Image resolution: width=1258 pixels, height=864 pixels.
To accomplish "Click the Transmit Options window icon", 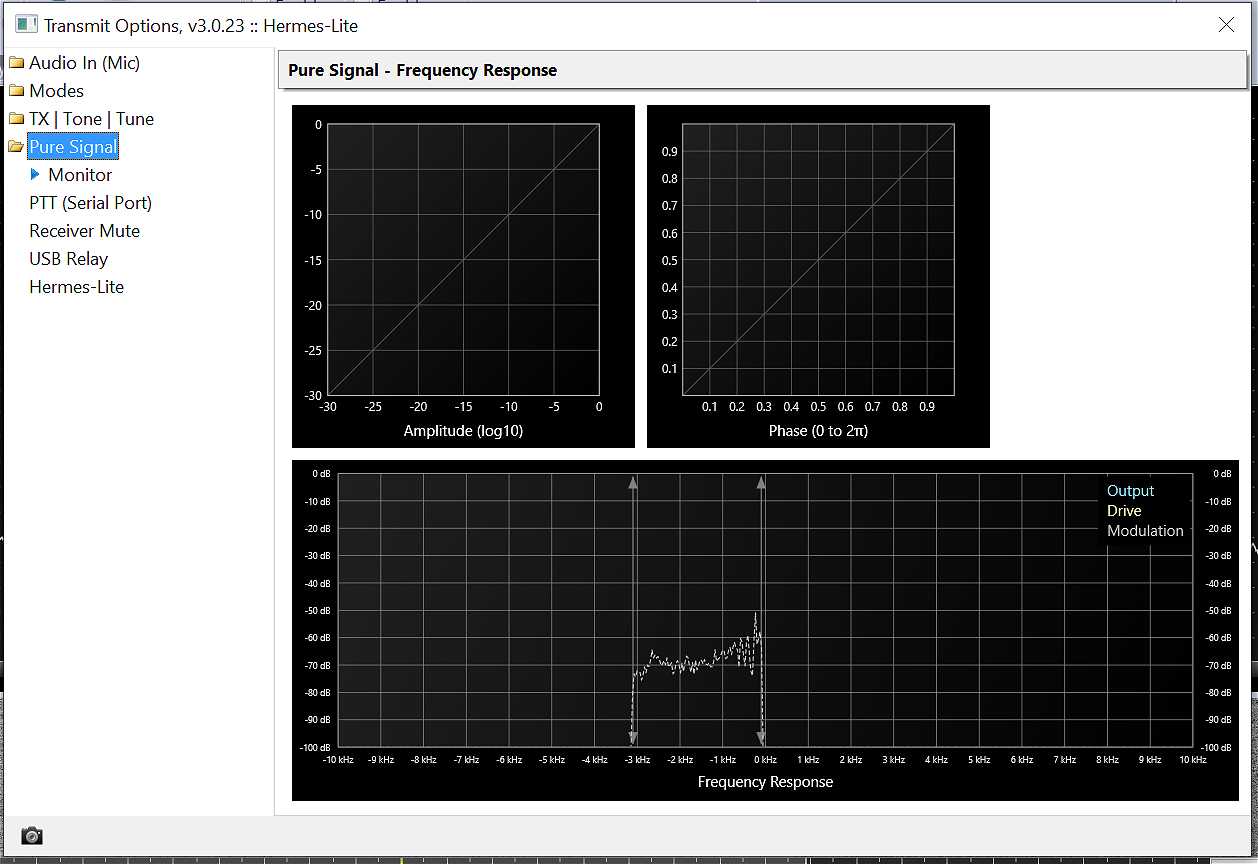I will (26, 25).
